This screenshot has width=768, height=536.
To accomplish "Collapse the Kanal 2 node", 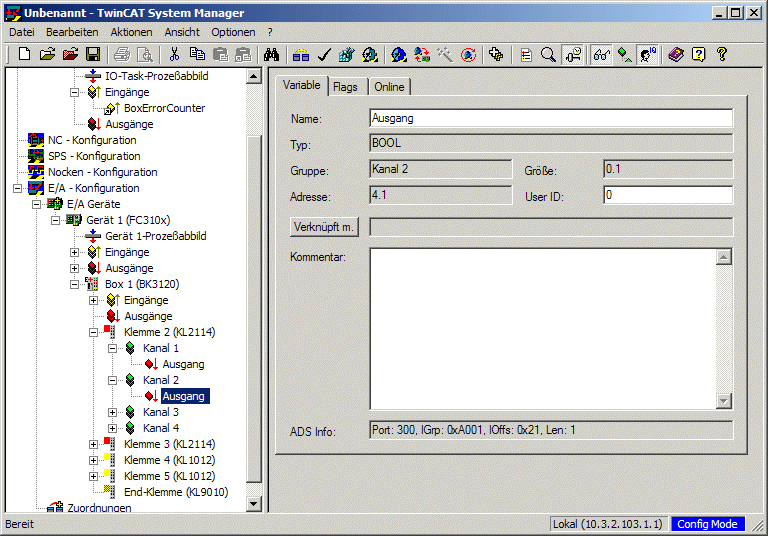I will (x=113, y=380).
